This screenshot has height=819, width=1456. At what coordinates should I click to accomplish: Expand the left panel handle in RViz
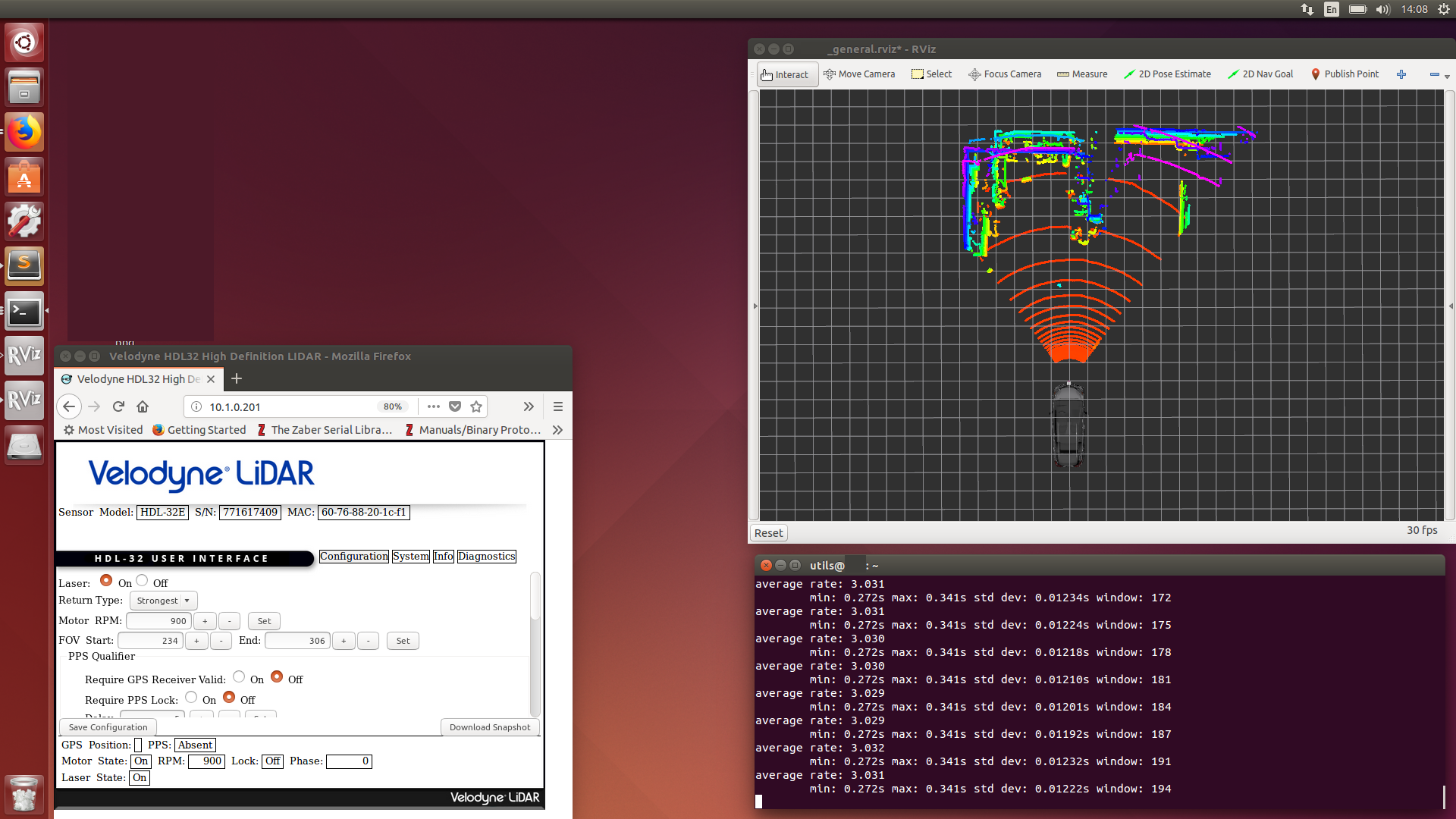click(755, 306)
